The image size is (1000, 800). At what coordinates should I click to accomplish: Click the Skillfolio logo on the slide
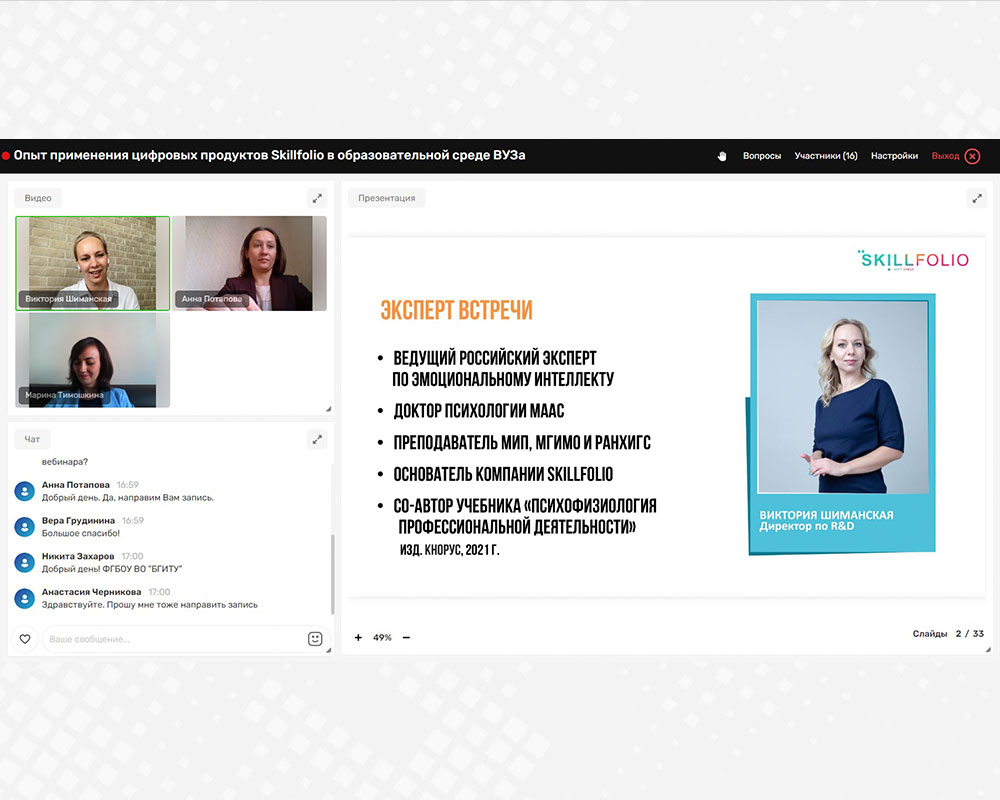[913, 260]
